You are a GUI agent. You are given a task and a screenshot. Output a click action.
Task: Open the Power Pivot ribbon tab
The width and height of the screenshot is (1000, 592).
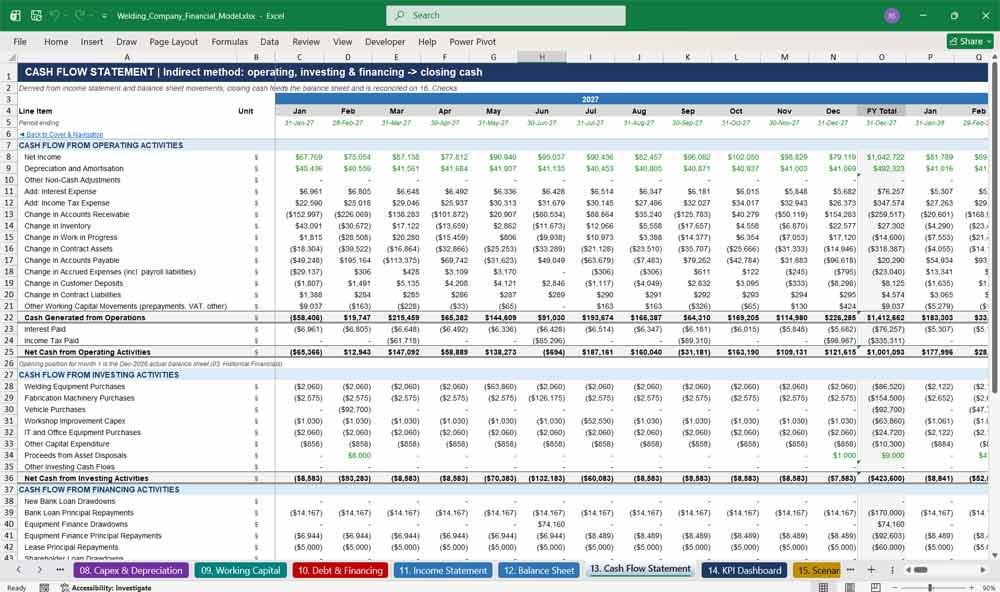(x=473, y=41)
